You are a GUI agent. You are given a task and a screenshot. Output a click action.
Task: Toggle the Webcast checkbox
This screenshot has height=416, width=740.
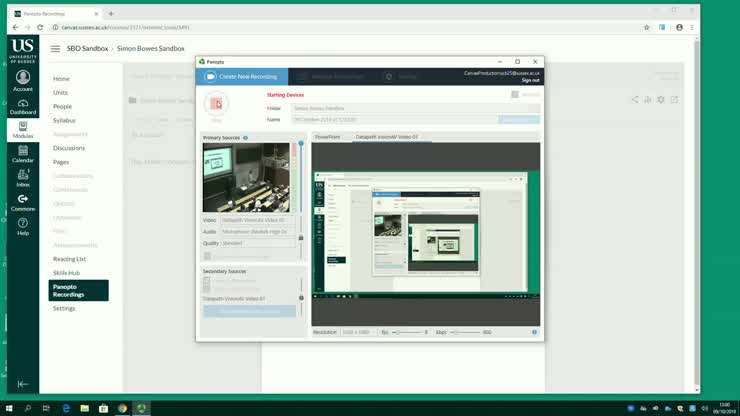[515, 94]
